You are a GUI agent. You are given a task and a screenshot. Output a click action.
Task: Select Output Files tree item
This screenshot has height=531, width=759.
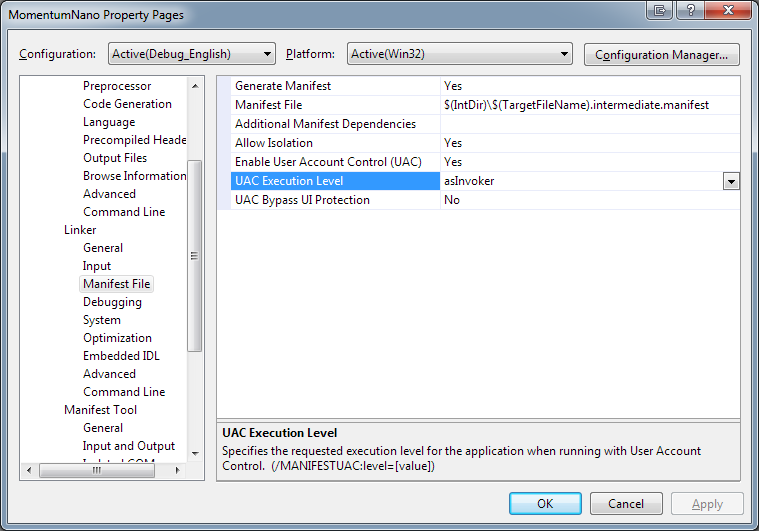(115, 158)
